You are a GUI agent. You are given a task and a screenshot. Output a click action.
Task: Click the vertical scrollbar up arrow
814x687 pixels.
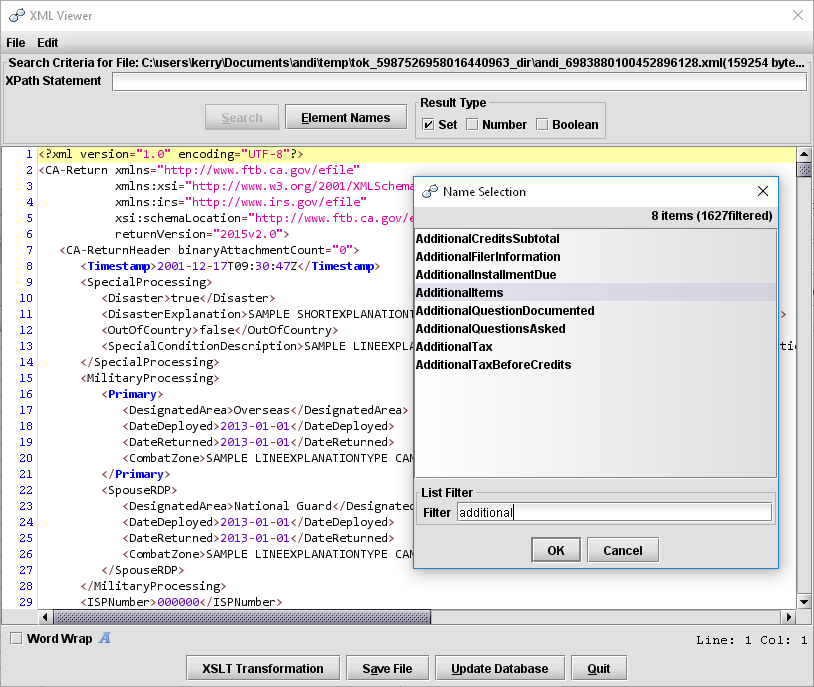pos(804,154)
